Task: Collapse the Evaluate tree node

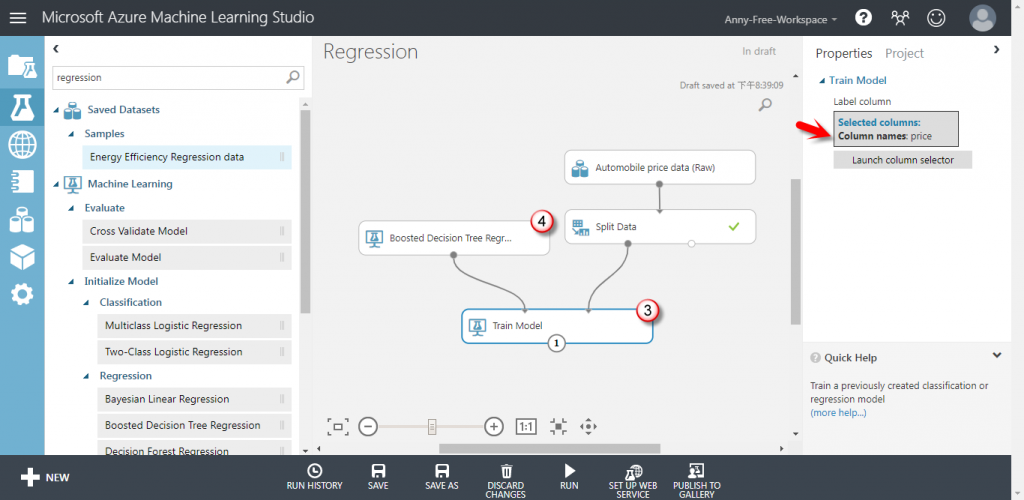Action: (72, 208)
